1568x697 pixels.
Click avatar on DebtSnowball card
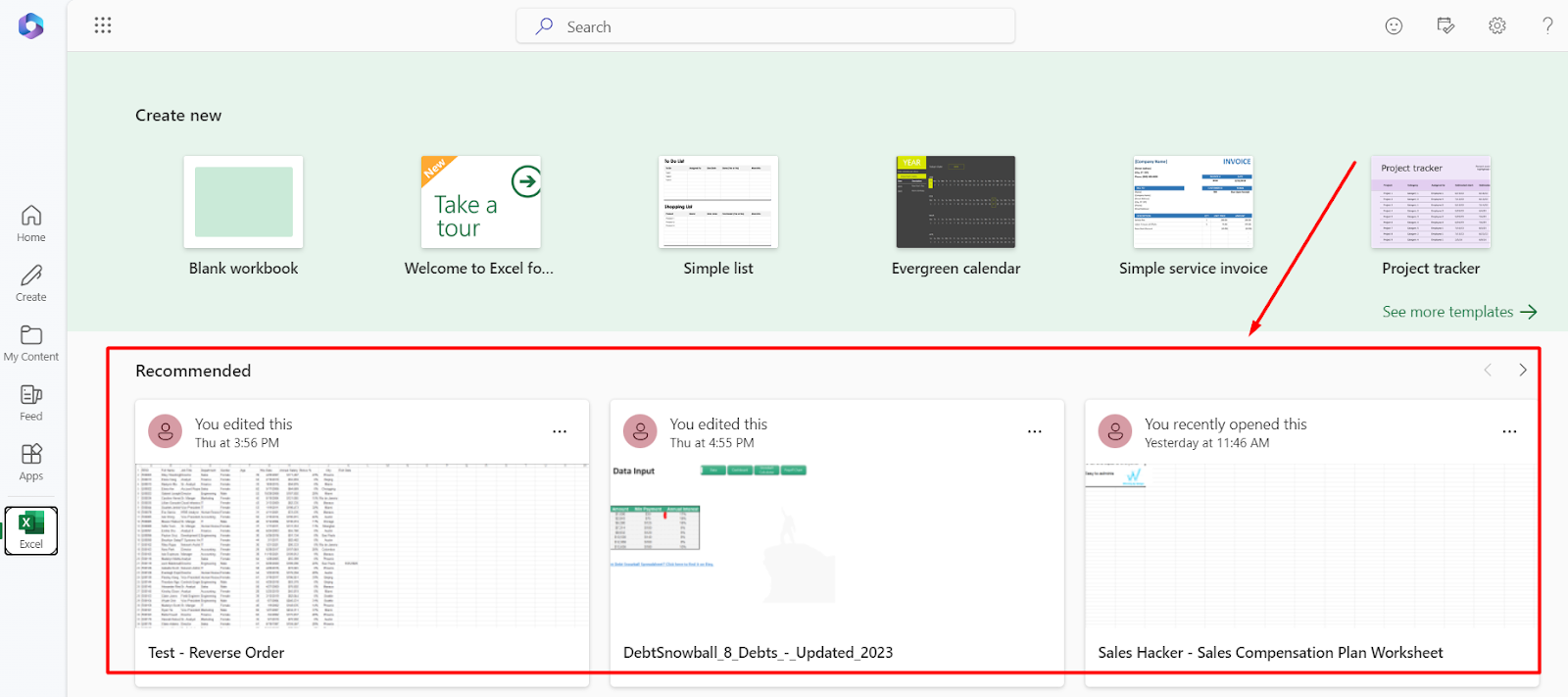pos(640,431)
